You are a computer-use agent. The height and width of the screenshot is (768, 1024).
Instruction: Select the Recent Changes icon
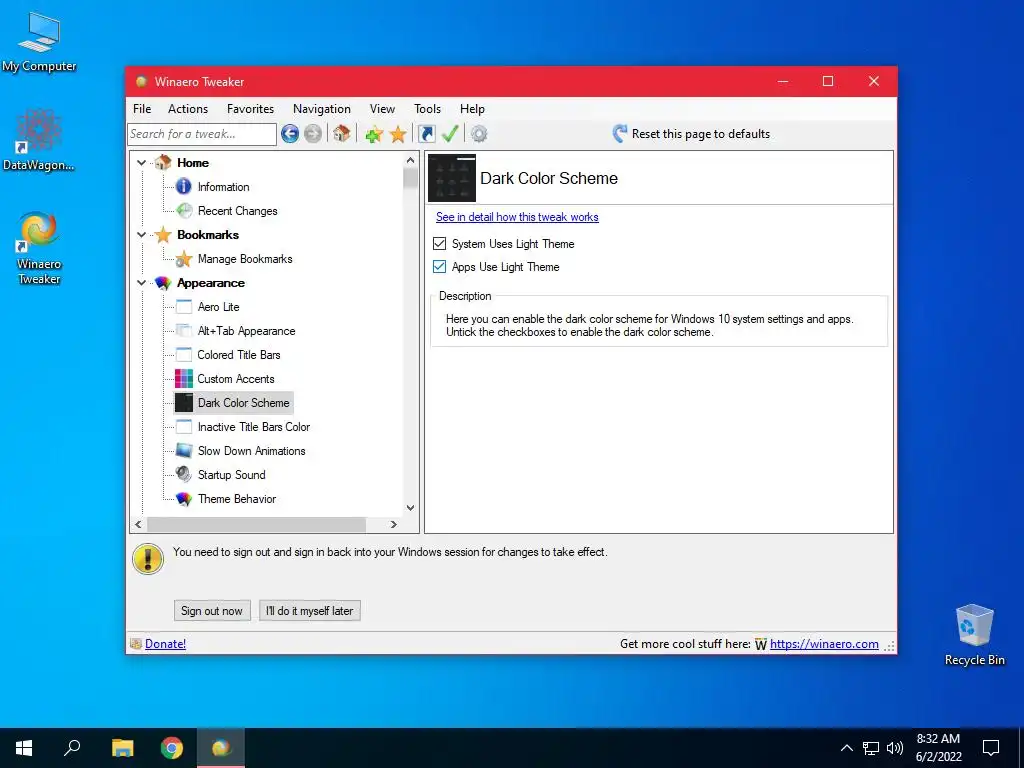point(184,211)
